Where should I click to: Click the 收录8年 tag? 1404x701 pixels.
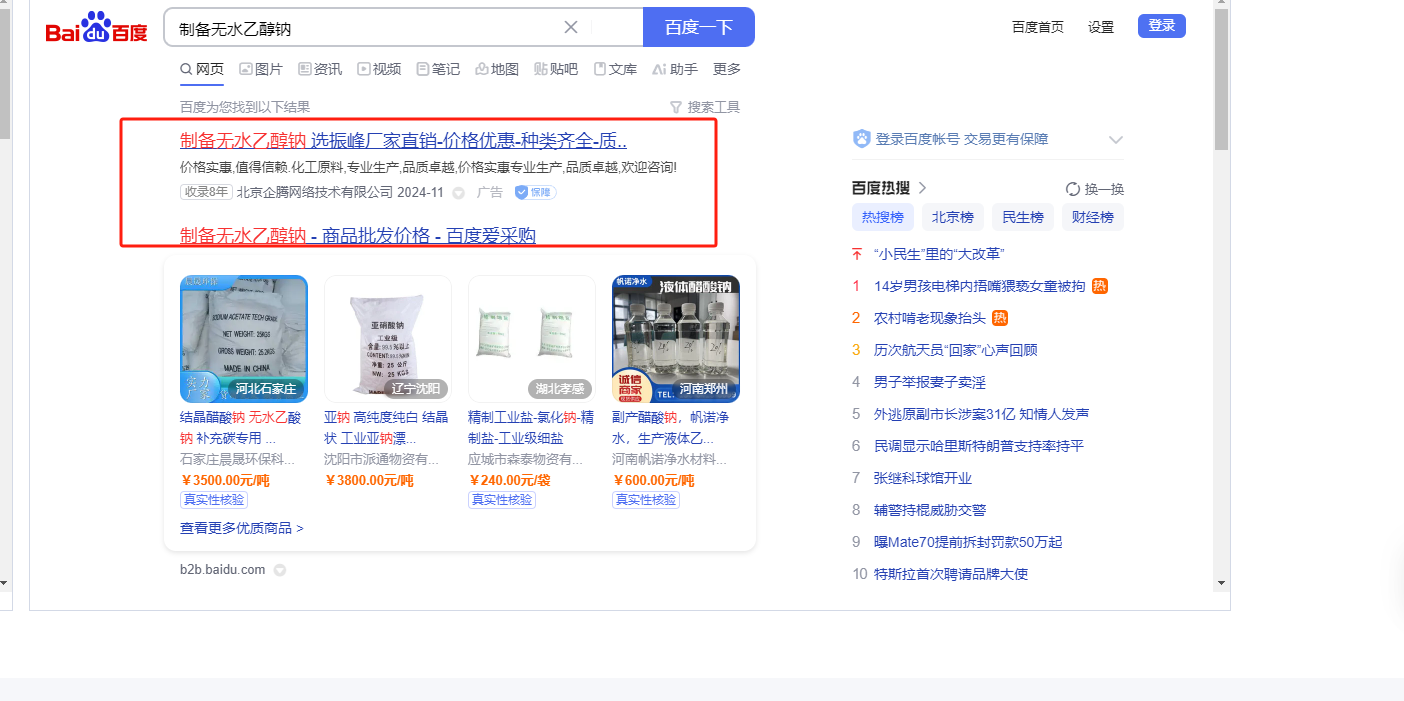pyautogui.click(x=206, y=192)
